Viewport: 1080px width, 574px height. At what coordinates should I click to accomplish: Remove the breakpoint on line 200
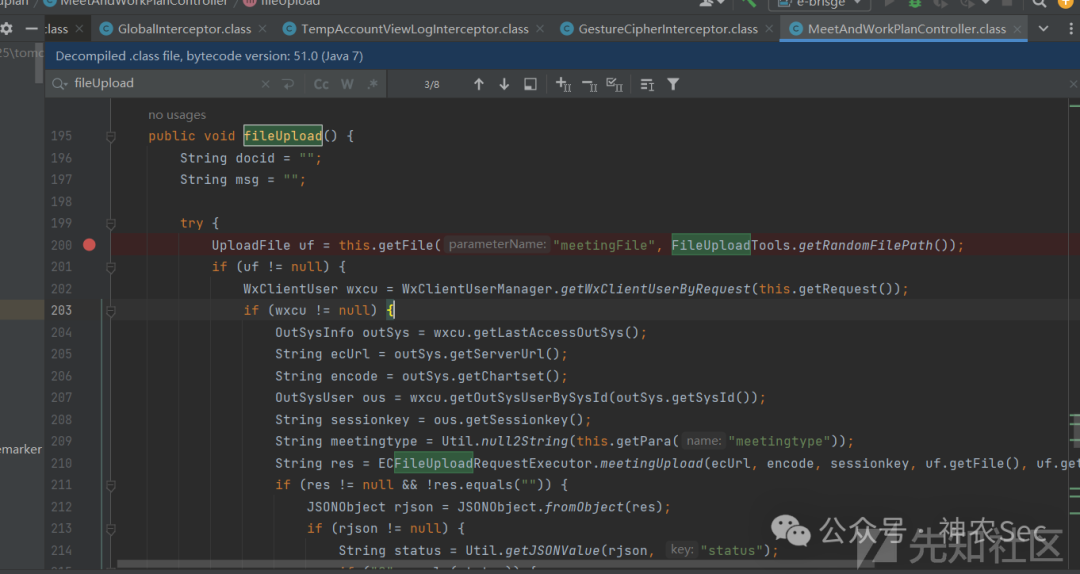click(90, 245)
